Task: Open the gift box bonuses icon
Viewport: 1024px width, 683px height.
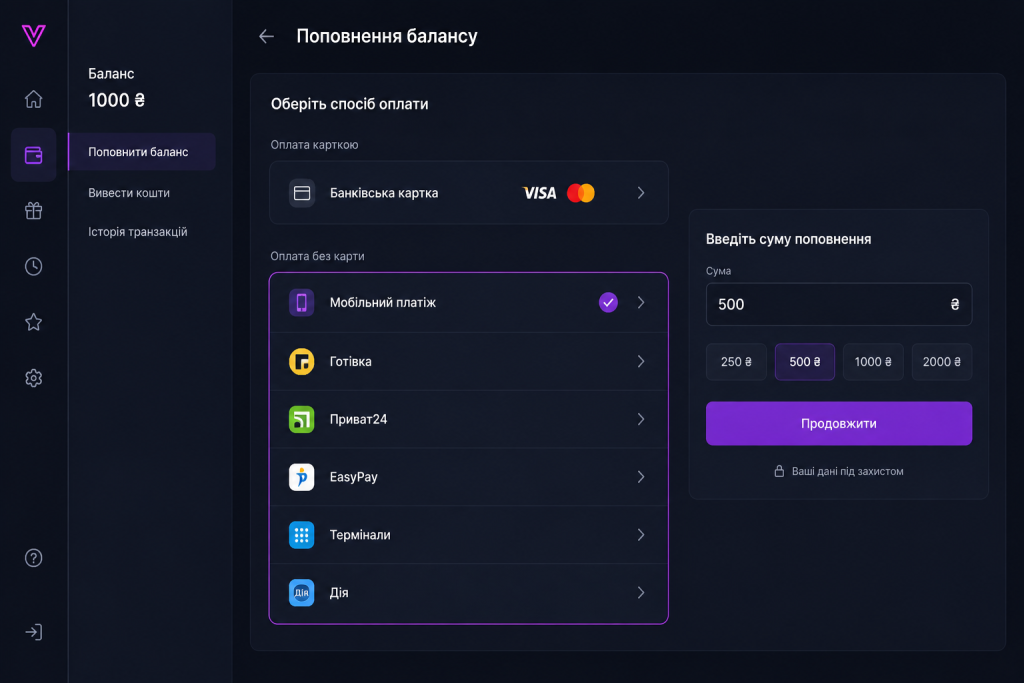Action: click(33, 211)
